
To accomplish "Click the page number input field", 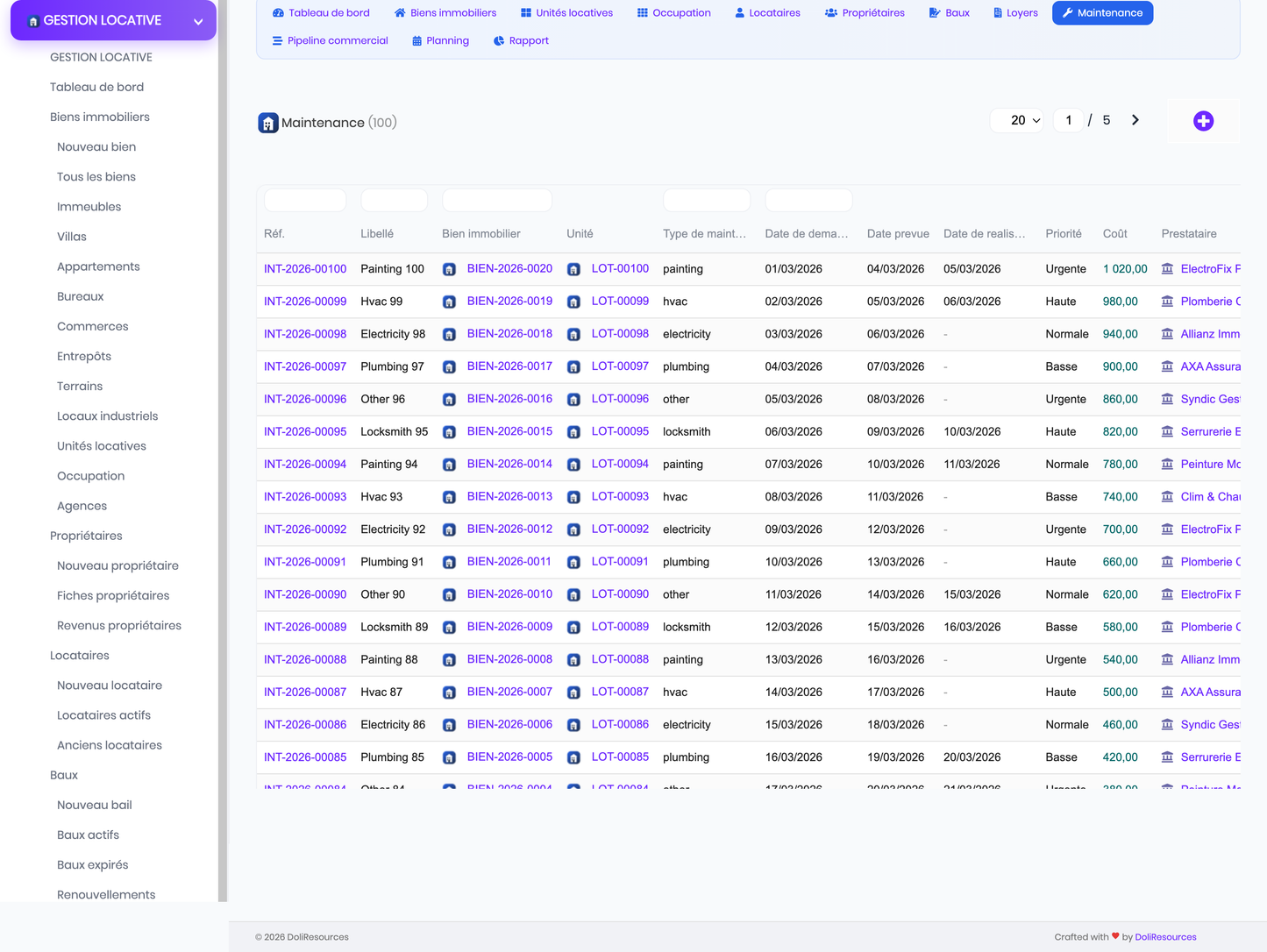I will [x=1068, y=120].
